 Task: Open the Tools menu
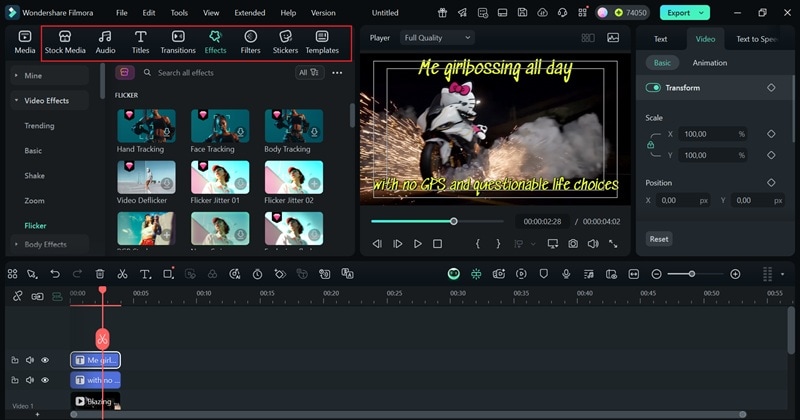(179, 13)
